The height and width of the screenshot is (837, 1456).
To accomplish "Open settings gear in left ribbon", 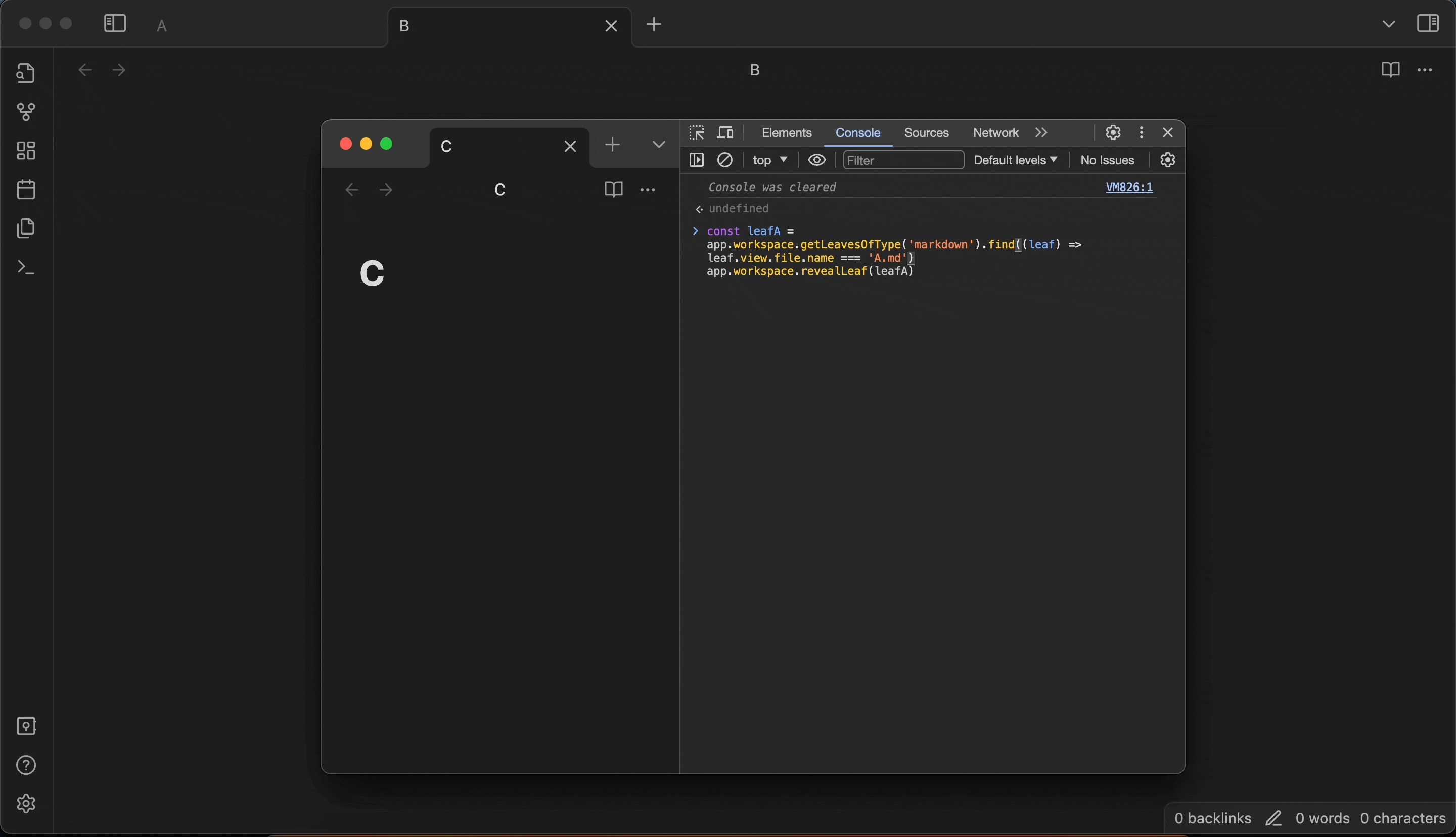I will click(x=26, y=804).
